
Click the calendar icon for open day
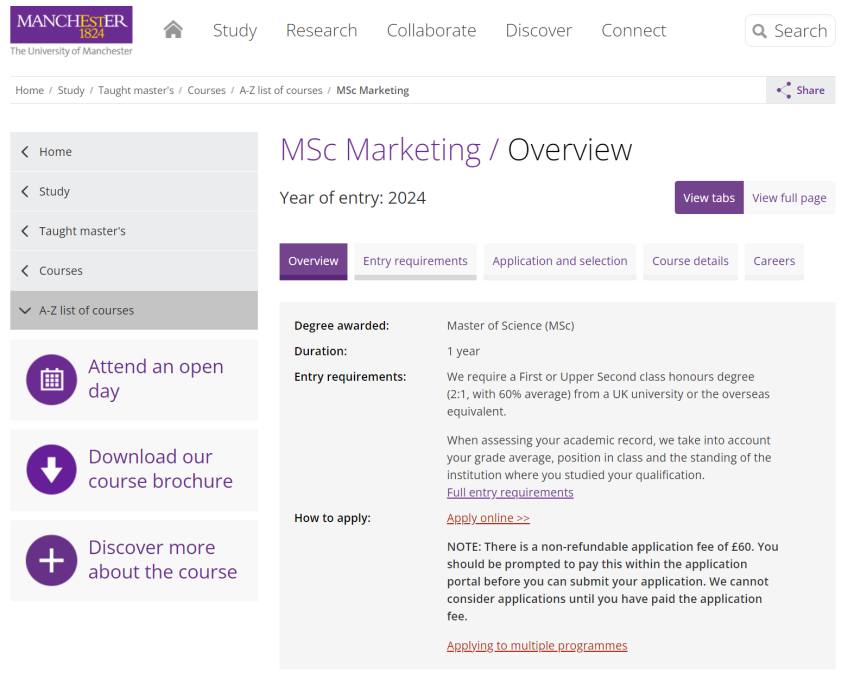coord(51,380)
